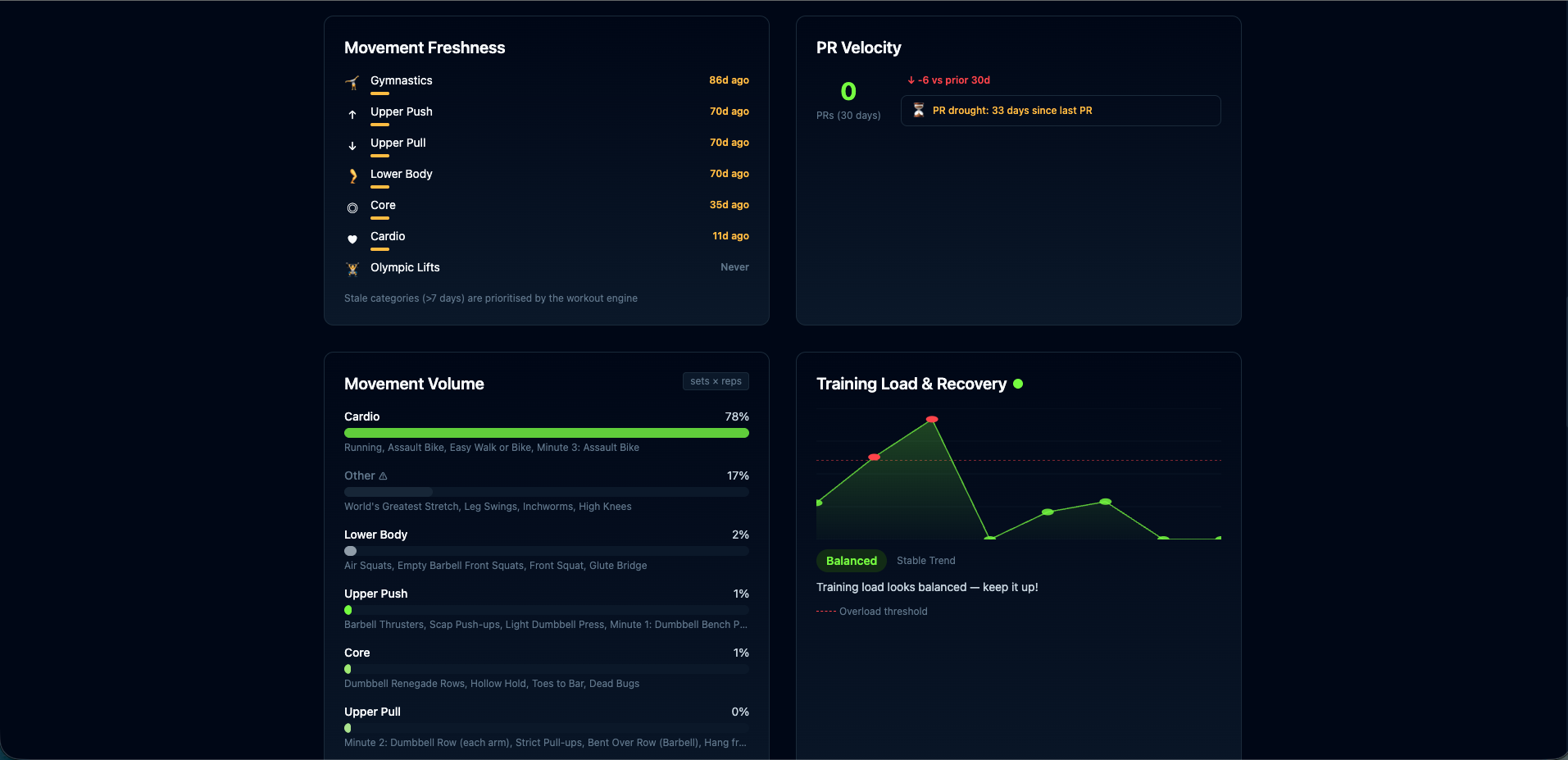Click the Cardio heart icon
This screenshot has height=760, width=1568.
(x=352, y=239)
